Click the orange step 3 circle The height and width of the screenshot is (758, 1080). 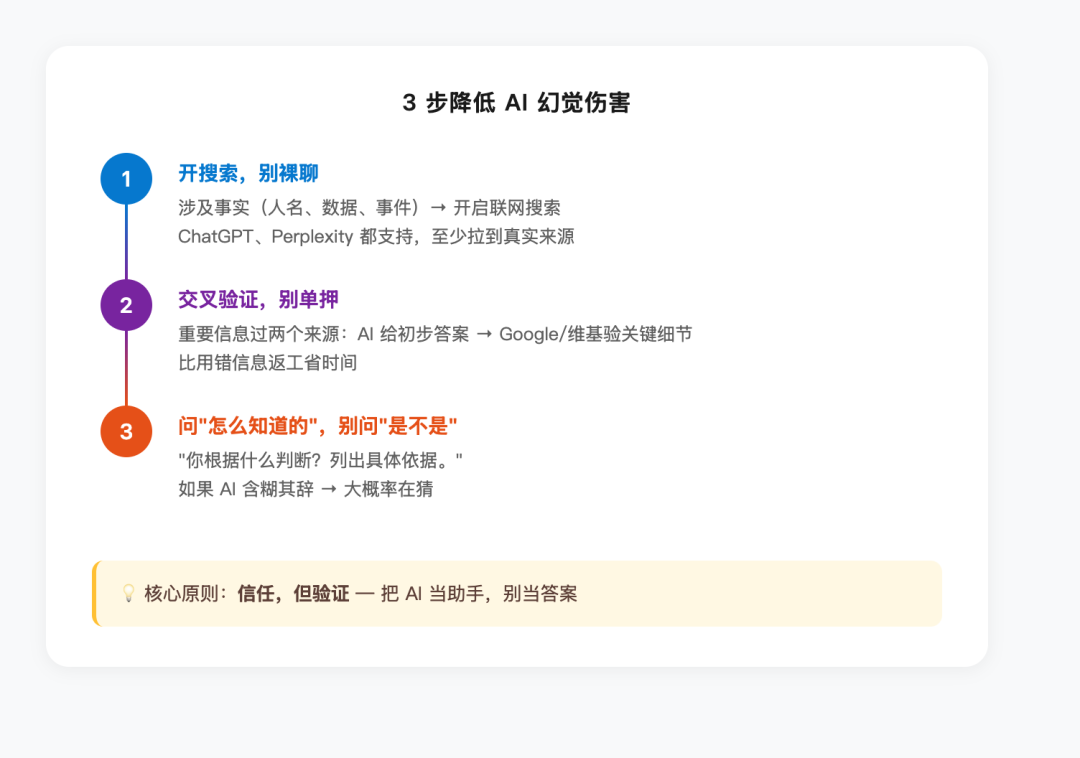pos(126,432)
